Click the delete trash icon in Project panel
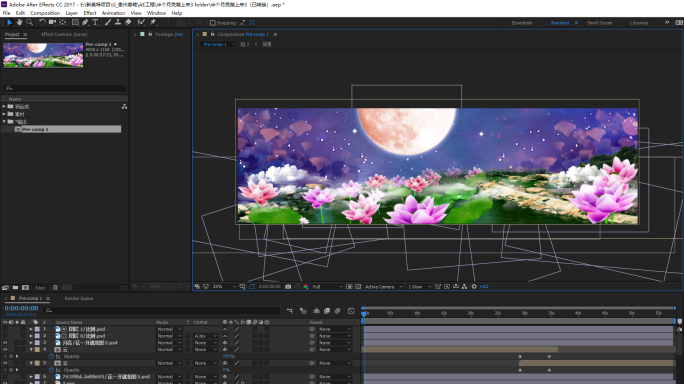The image size is (684, 384). coord(55,288)
